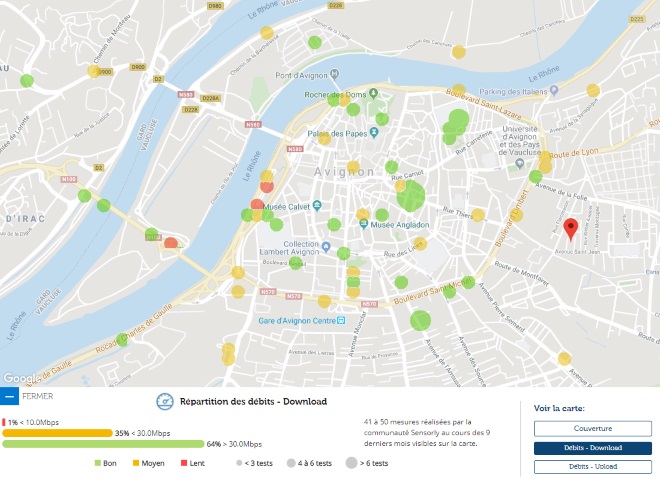Click the FERMER label to close panel
This screenshot has width=660, height=488.
(37, 396)
